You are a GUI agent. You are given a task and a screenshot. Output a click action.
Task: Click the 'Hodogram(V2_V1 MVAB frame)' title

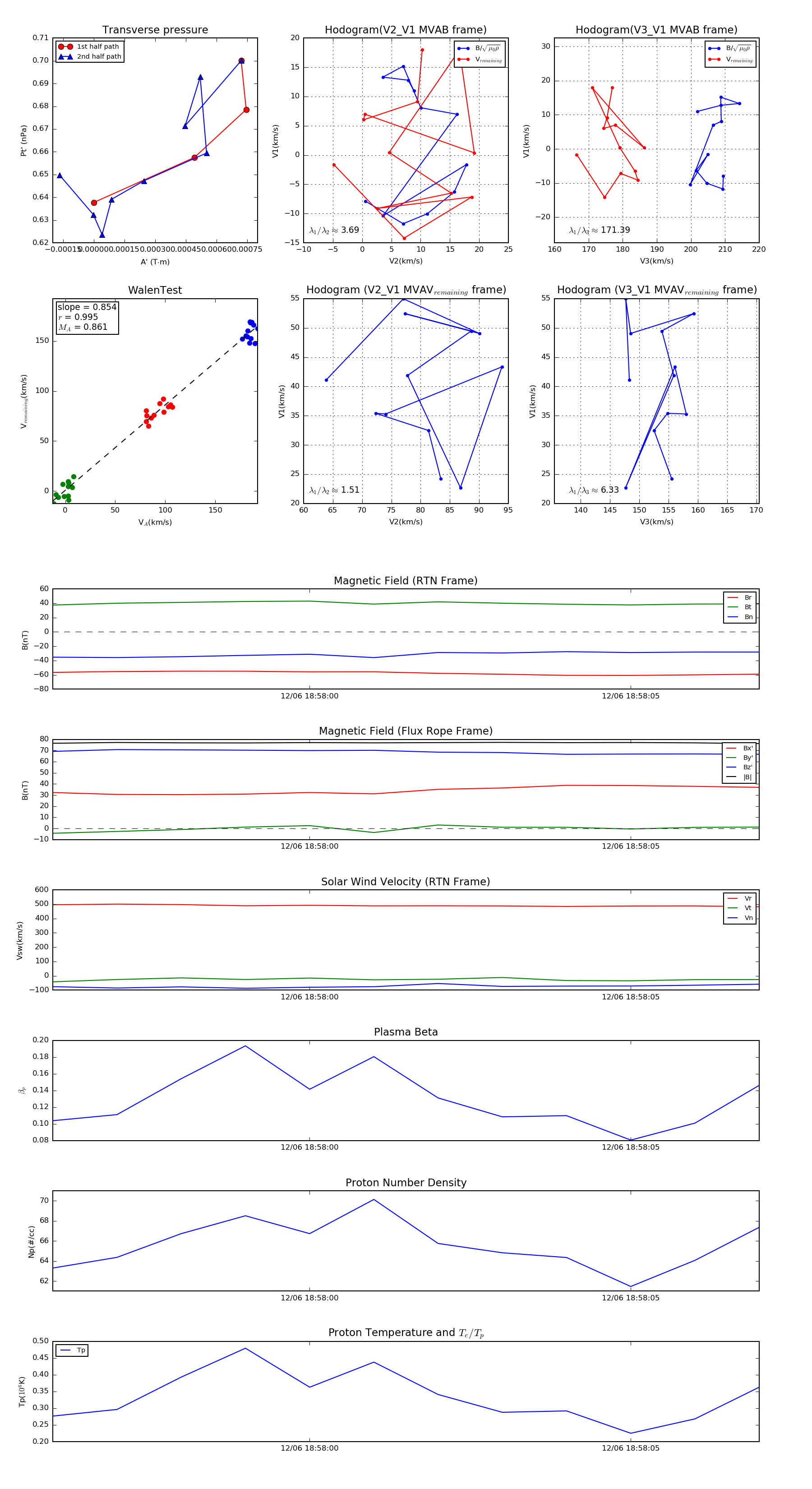406,30
